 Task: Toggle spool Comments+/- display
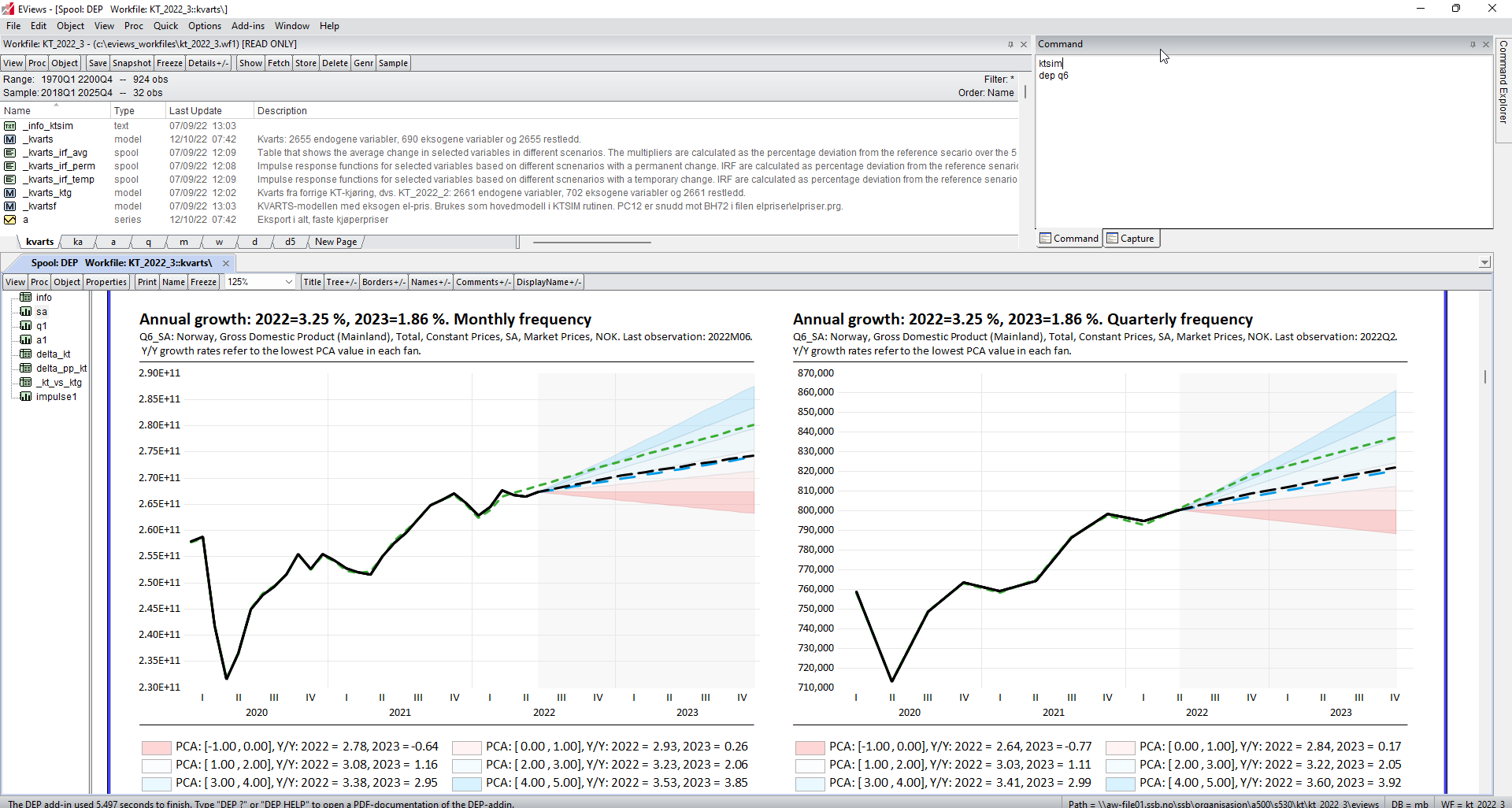tap(483, 282)
